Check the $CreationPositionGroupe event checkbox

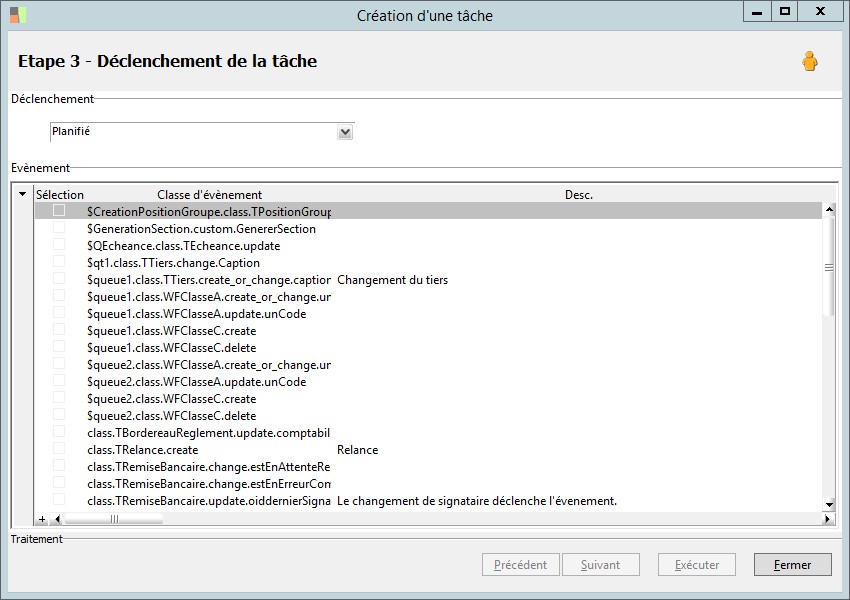click(60, 211)
